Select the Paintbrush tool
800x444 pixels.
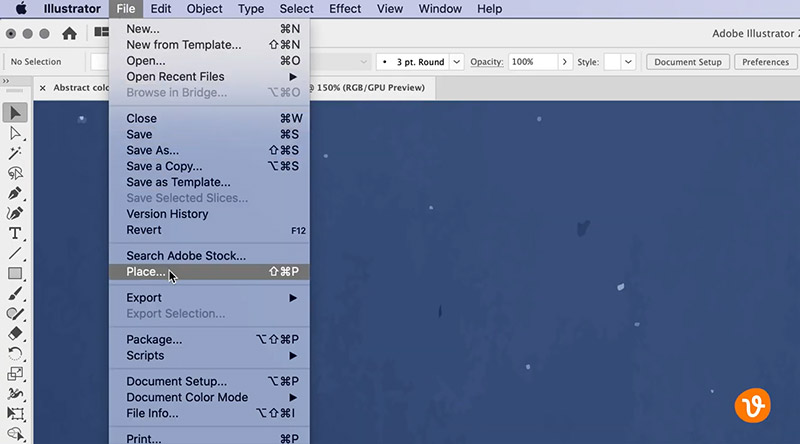(x=15, y=293)
